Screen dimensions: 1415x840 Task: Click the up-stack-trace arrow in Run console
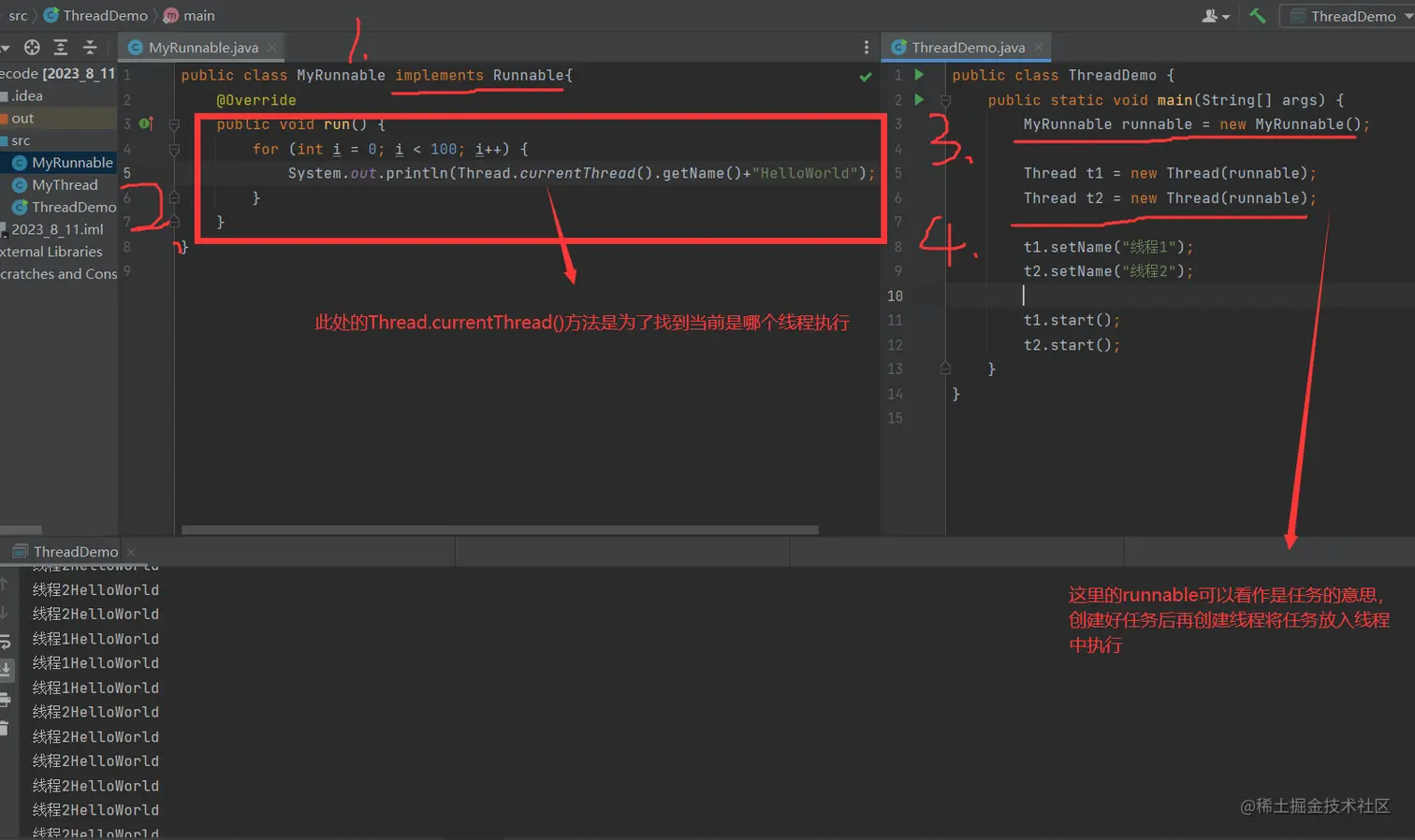tap(4, 584)
